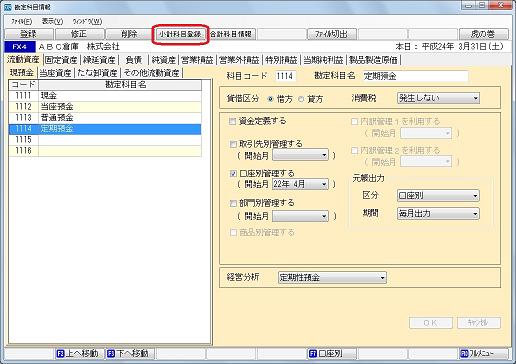Viewport: 516px width, 364px height.
Task: Click the 口座別 function key button
Action: pyautogui.click(x=331, y=353)
